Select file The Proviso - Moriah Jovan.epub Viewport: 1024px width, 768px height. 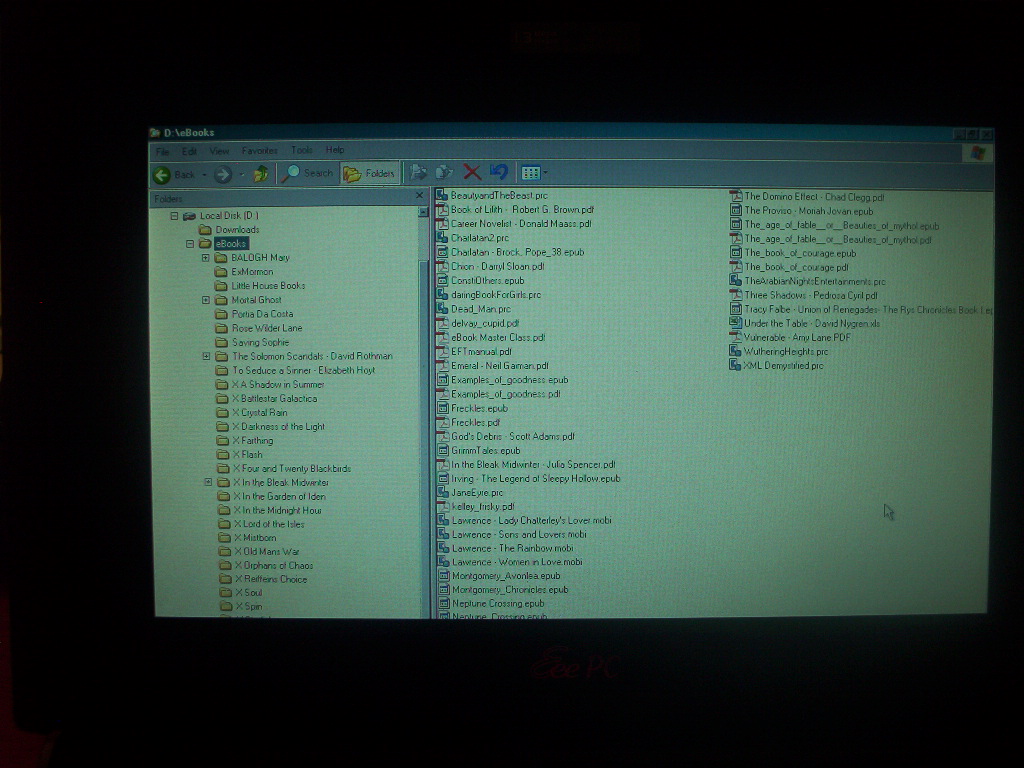(808, 211)
